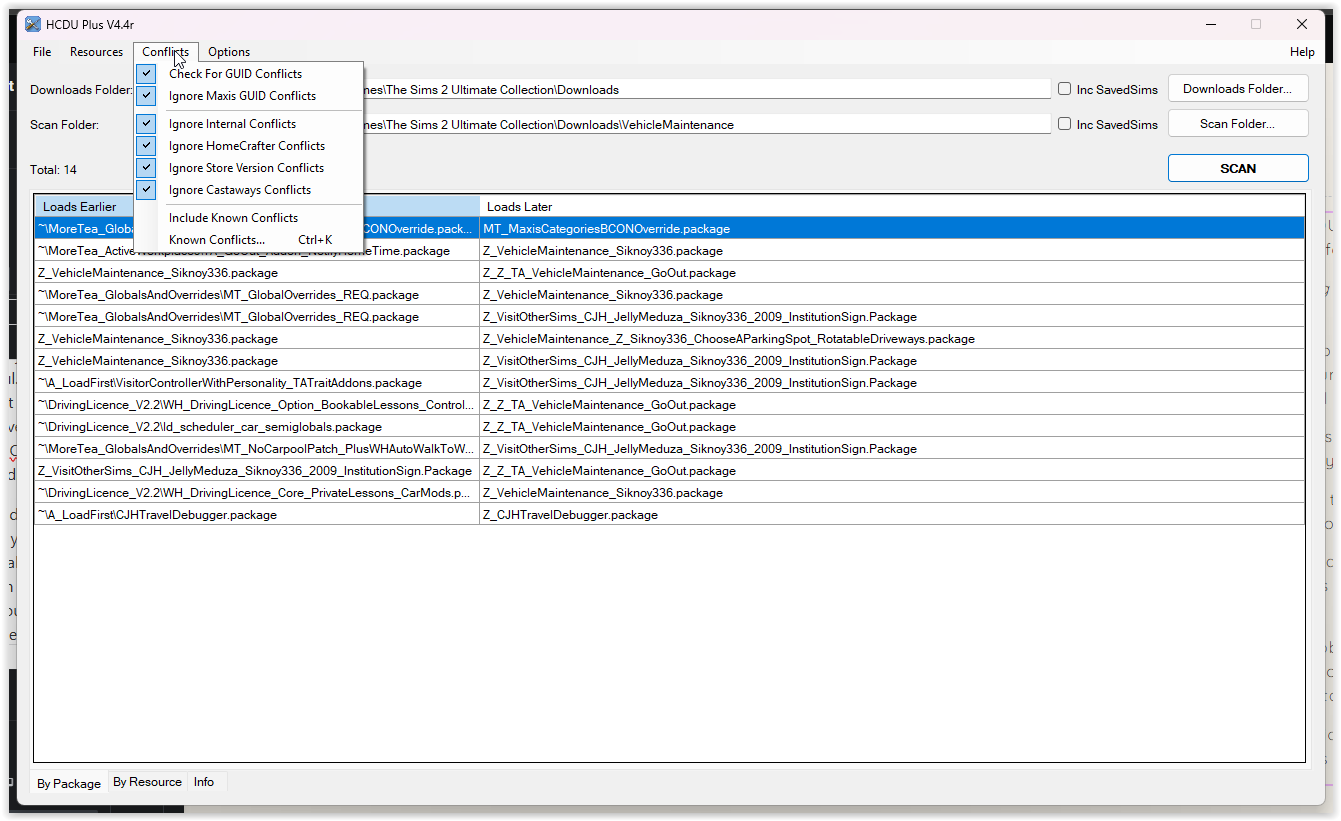The width and height of the screenshot is (1341, 821).
Task: Open the File menu
Action: click(x=41, y=51)
